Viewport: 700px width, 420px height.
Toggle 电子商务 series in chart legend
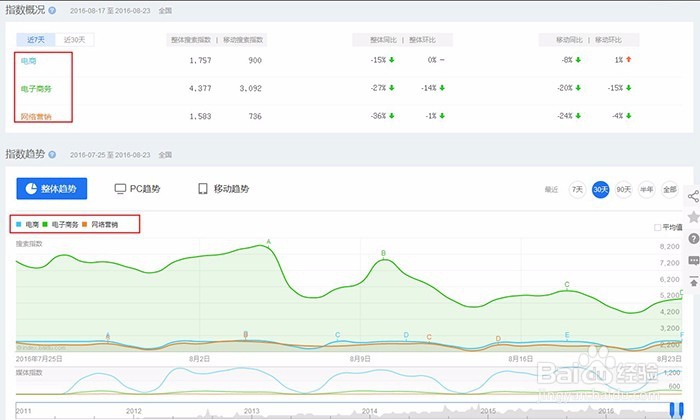60,225
